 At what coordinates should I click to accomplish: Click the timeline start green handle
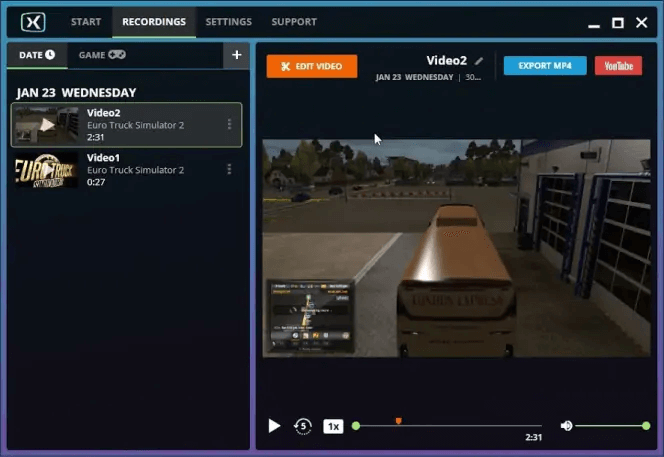coord(356,426)
